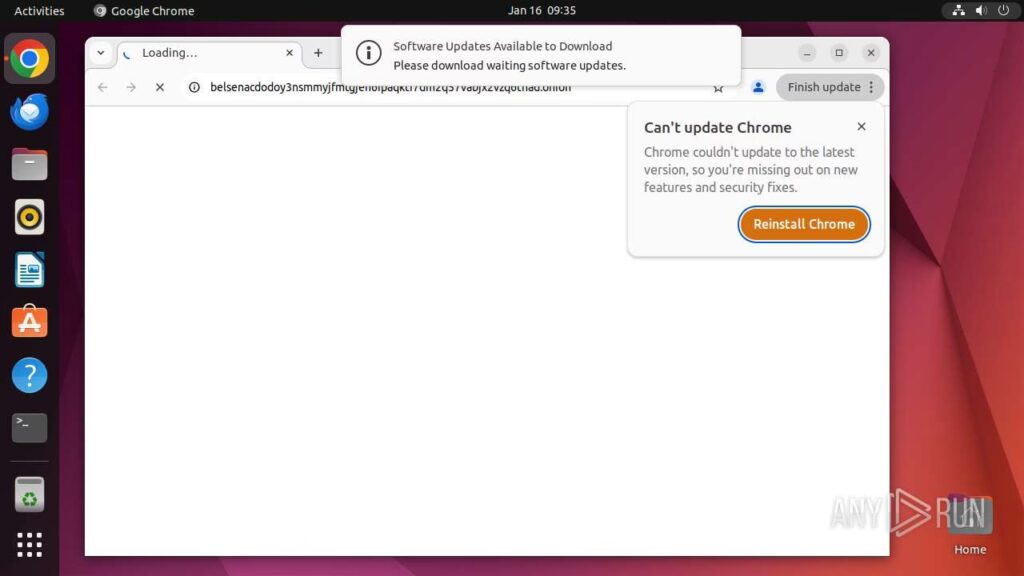Go back to the previous page
Viewport: 1024px width, 576px height.
(102, 87)
